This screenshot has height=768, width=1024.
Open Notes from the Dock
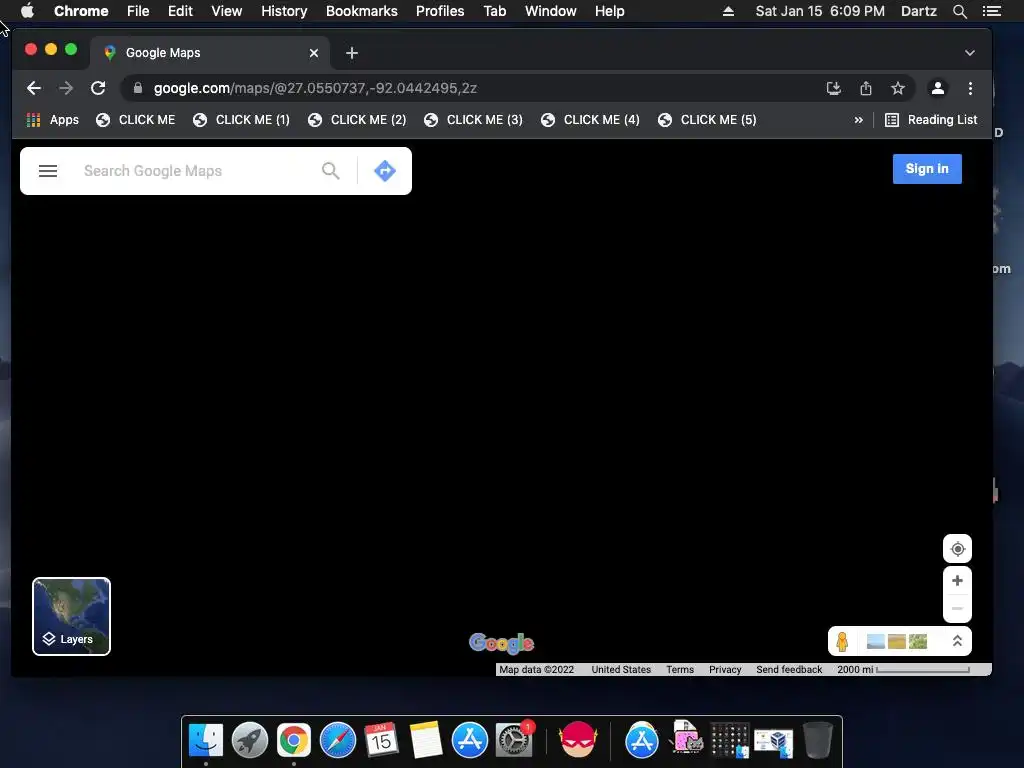[x=426, y=740]
